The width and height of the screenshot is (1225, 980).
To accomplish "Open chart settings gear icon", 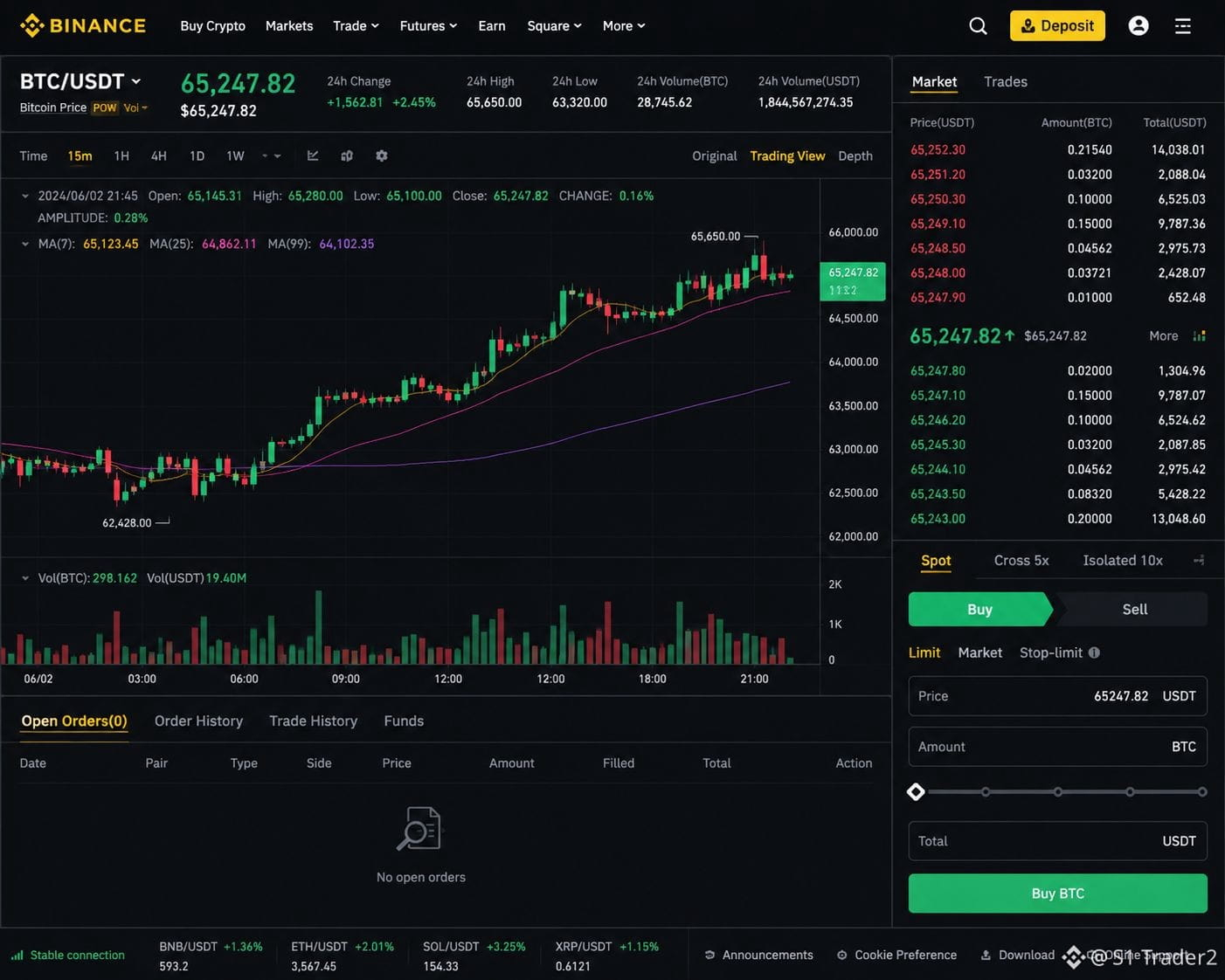I will pyautogui.click(x=382, y=155).
